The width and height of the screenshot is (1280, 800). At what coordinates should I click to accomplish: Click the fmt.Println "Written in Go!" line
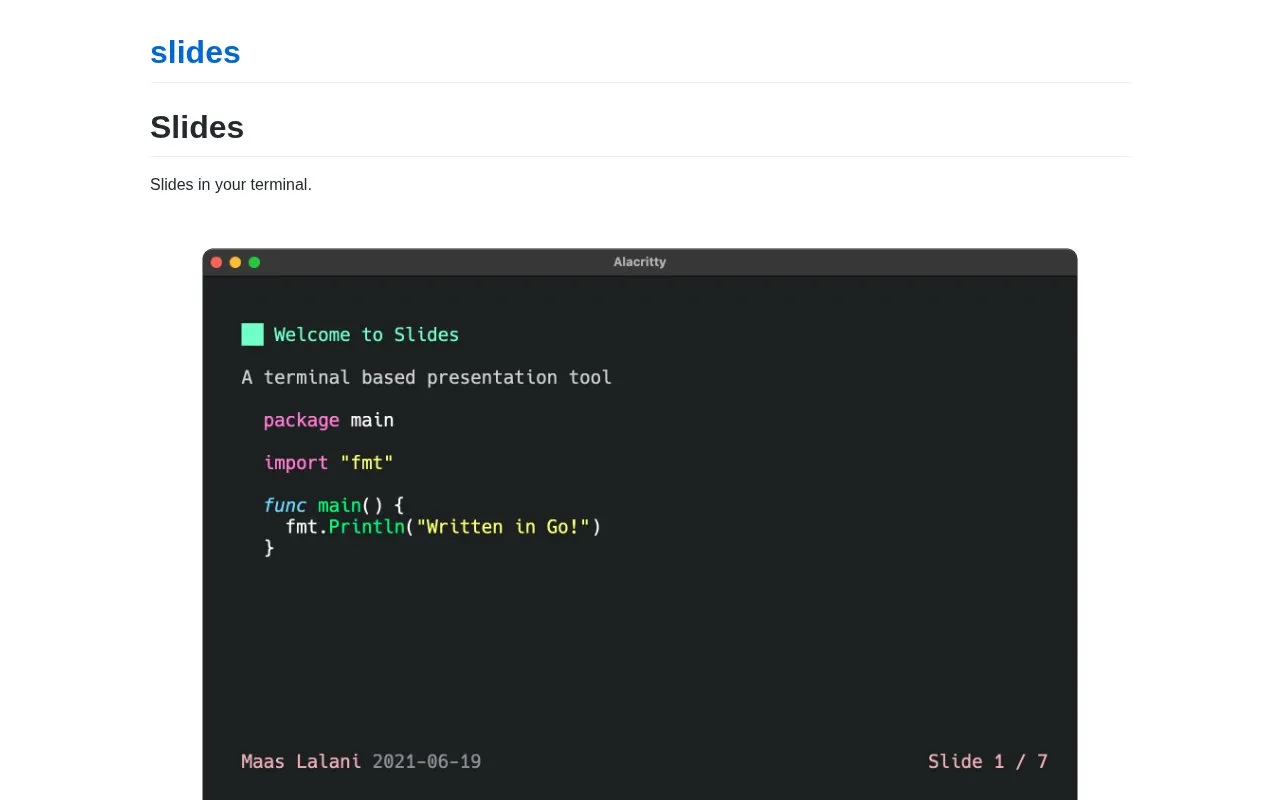[444, 526]
